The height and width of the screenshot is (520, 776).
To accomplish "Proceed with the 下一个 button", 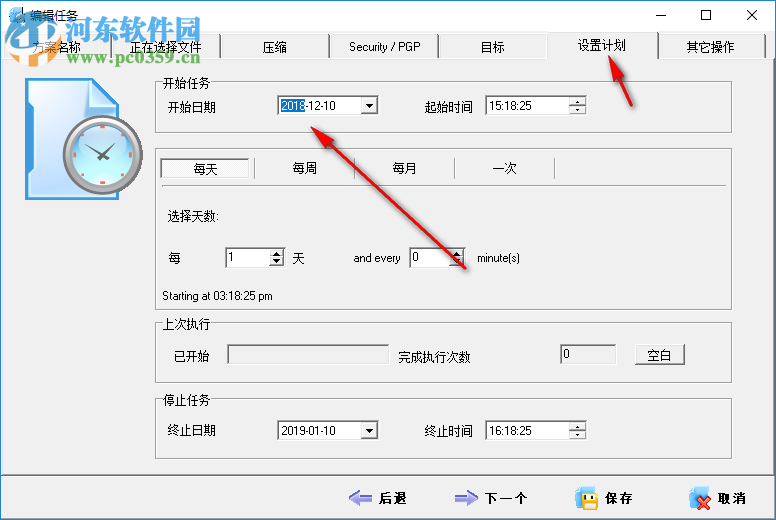I will (x=490, y=498).
